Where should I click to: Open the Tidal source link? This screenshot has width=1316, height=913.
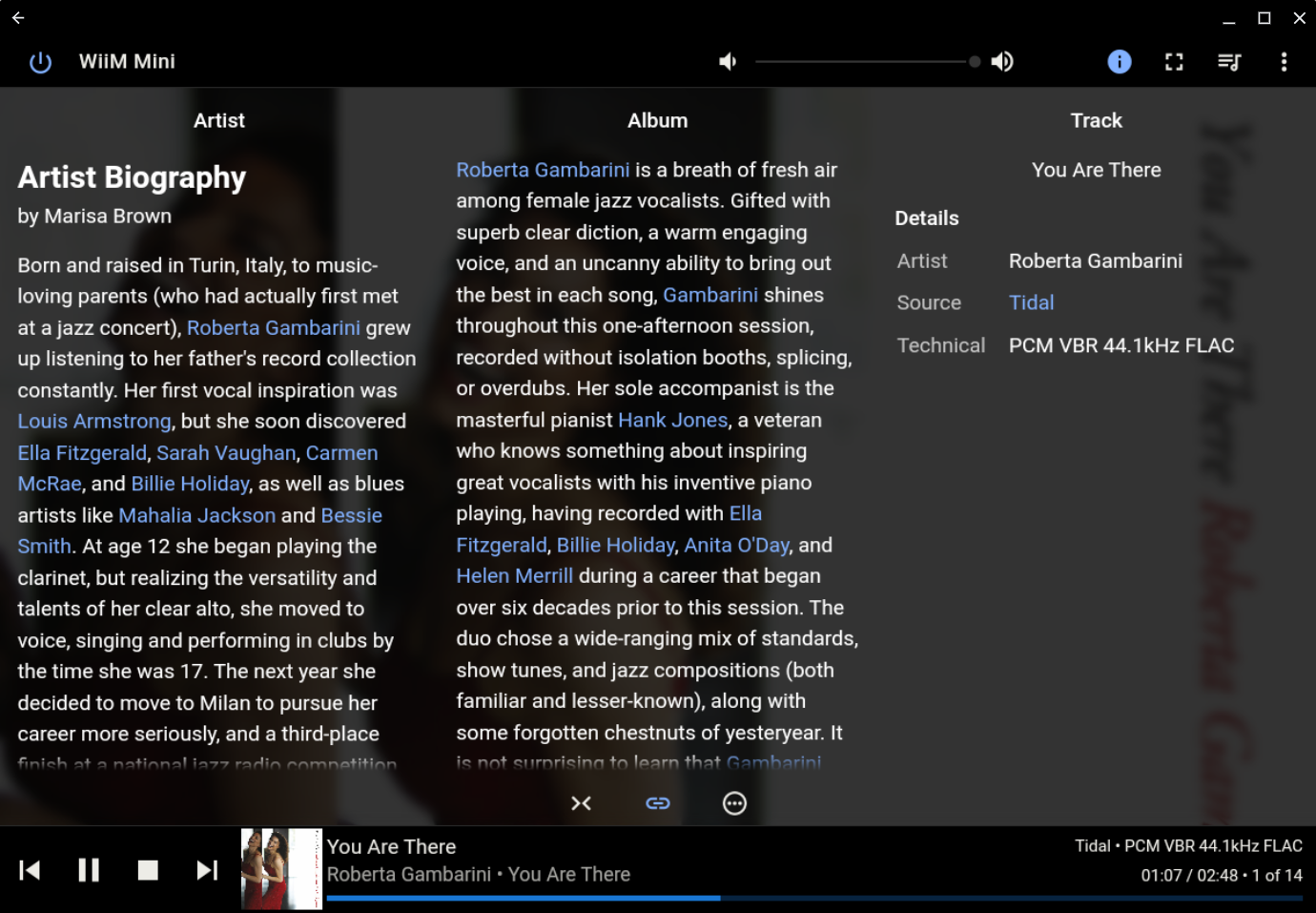(1032, 302)
